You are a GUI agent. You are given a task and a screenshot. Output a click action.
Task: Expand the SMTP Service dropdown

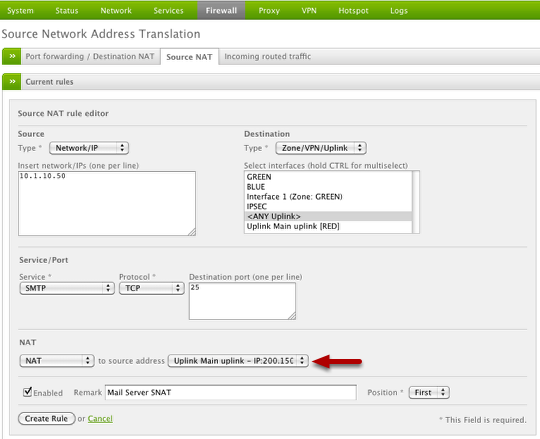[67, 288]
